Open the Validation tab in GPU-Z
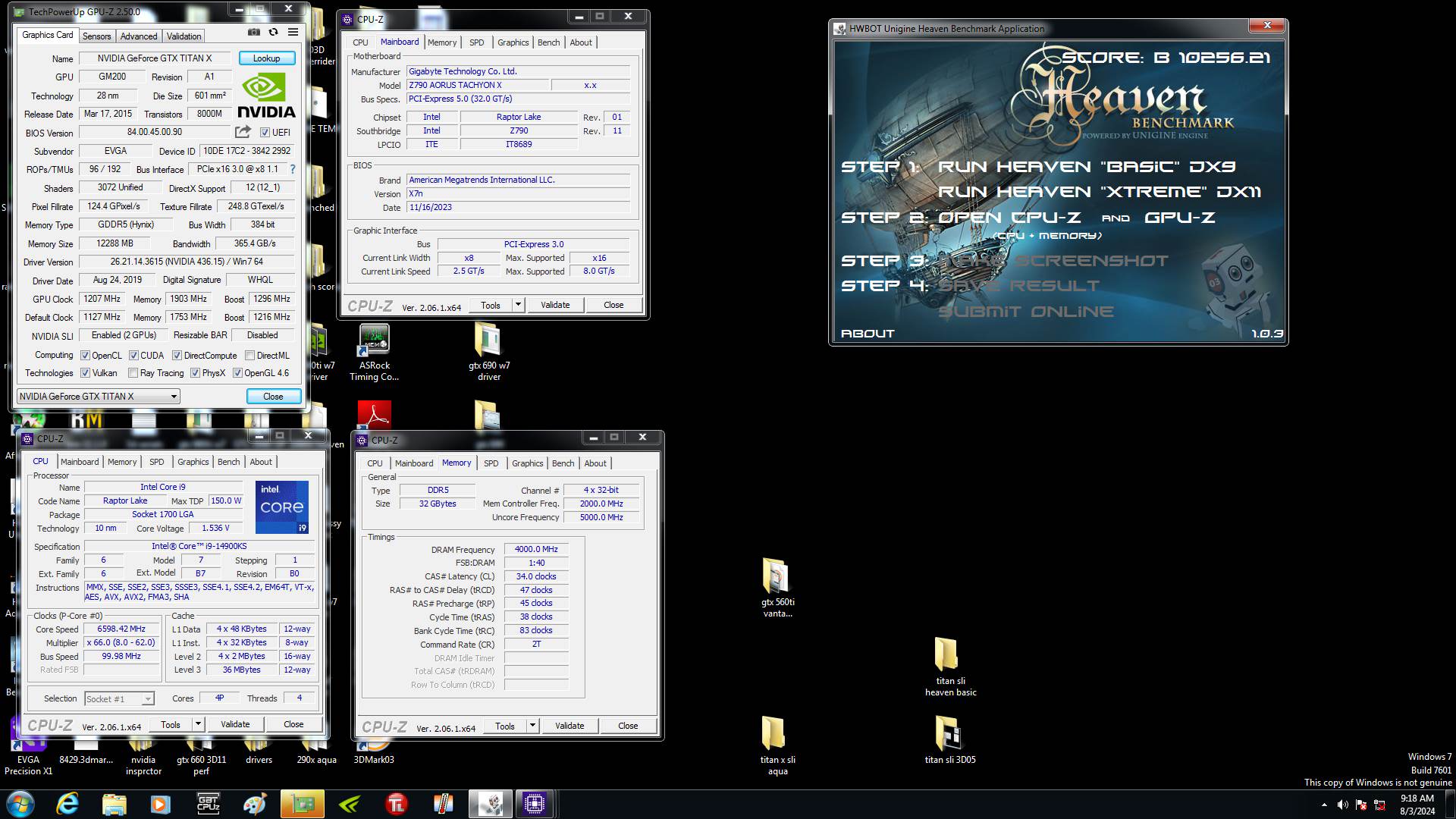Image resolution: width=1456 pixels, height=819 pixels. click(x=184, y=36)
